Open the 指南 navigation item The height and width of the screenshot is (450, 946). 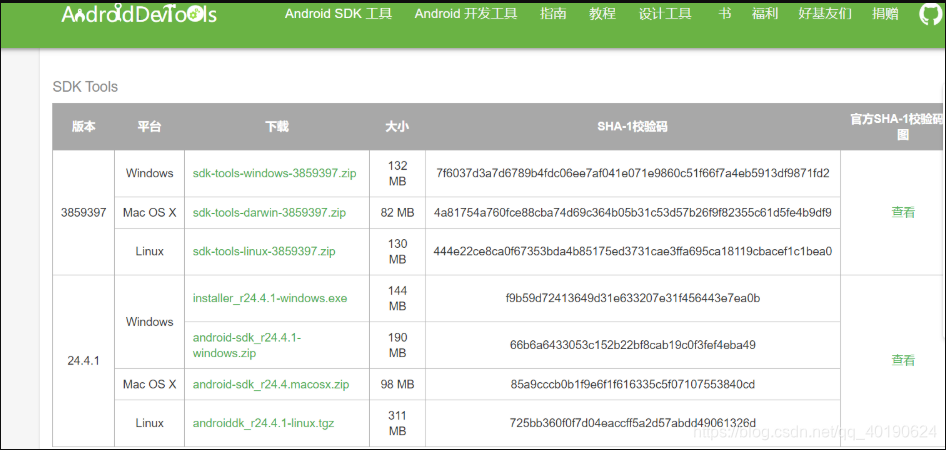point(553,14)
